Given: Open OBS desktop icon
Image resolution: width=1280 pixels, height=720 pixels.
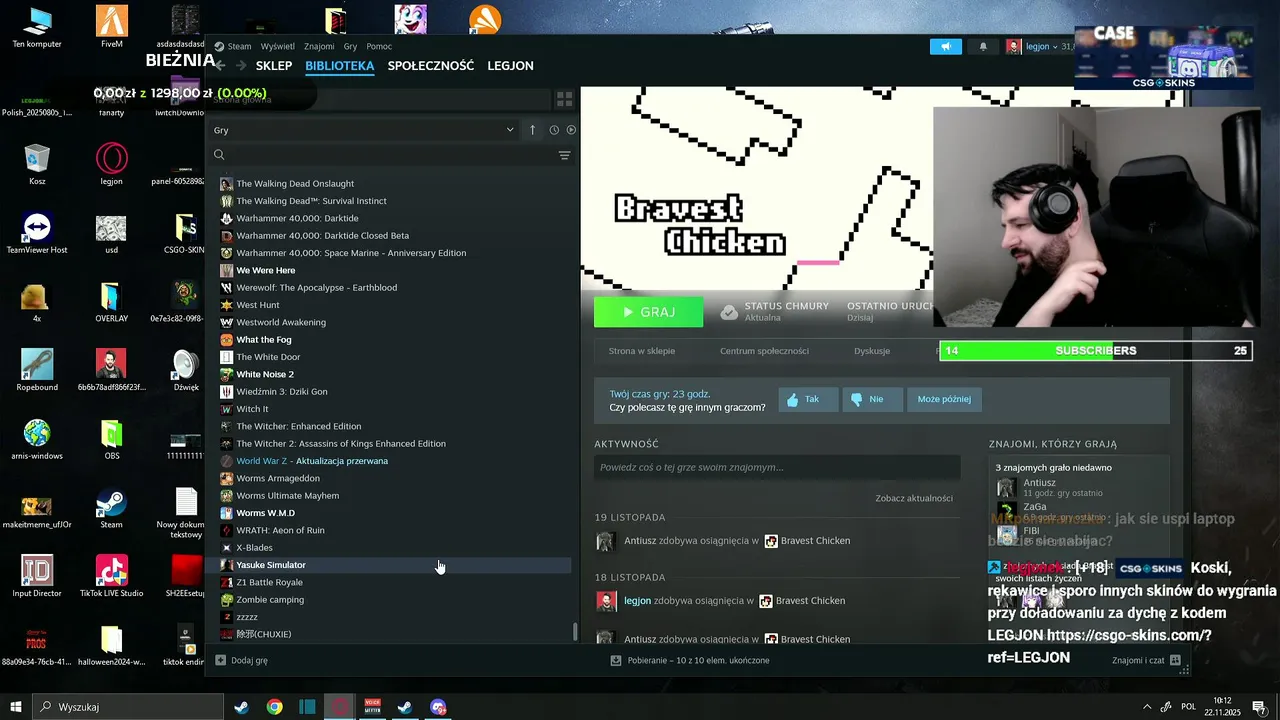Looking at the screenshot, I should (112, 439).
